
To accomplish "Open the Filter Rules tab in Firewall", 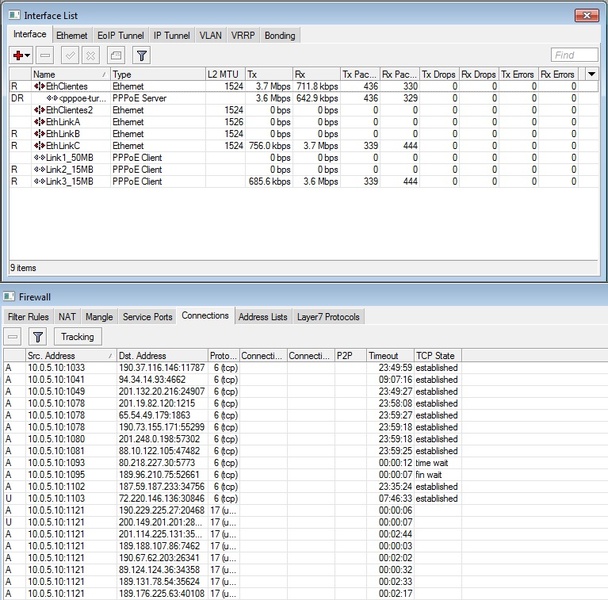I will point(28,317).
